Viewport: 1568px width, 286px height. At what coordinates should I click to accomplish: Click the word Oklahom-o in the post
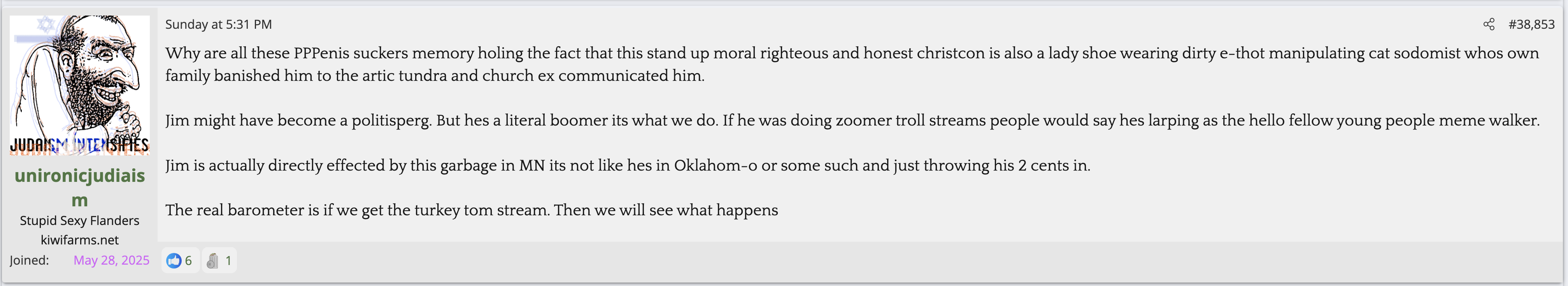point(715,166)
